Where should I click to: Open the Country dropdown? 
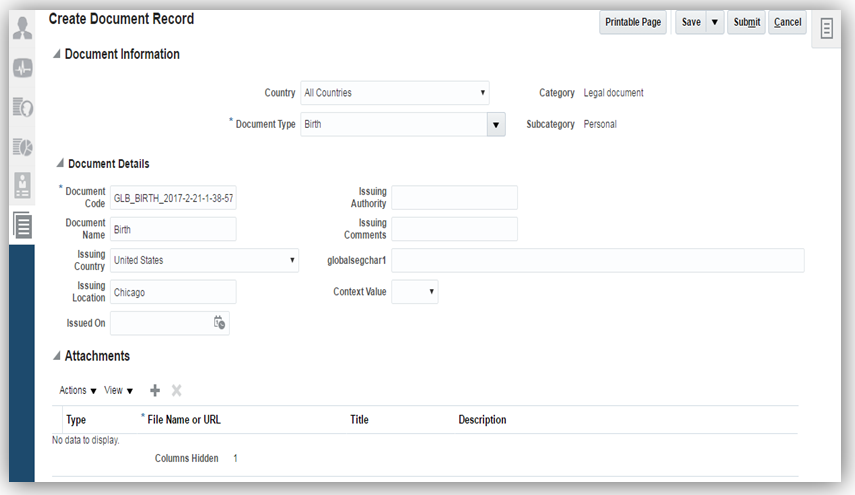click(x=394, y=93)
